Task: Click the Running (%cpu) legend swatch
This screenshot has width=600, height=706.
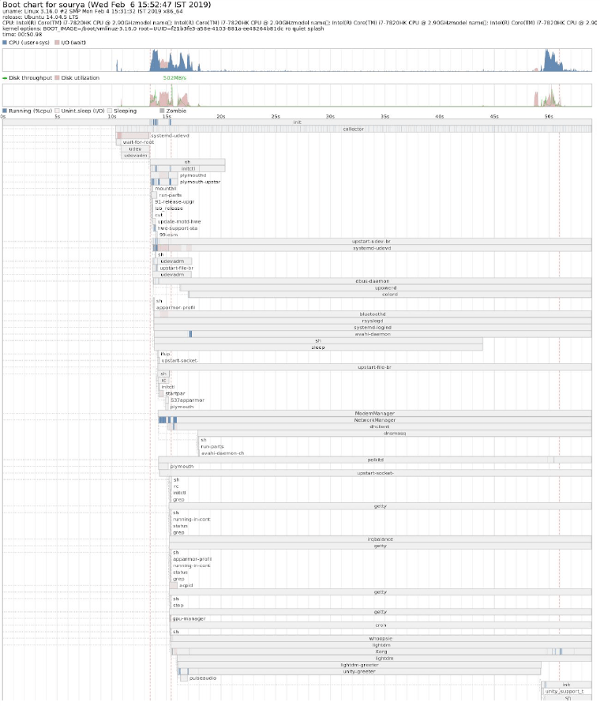Action: (x=5, y=111)
